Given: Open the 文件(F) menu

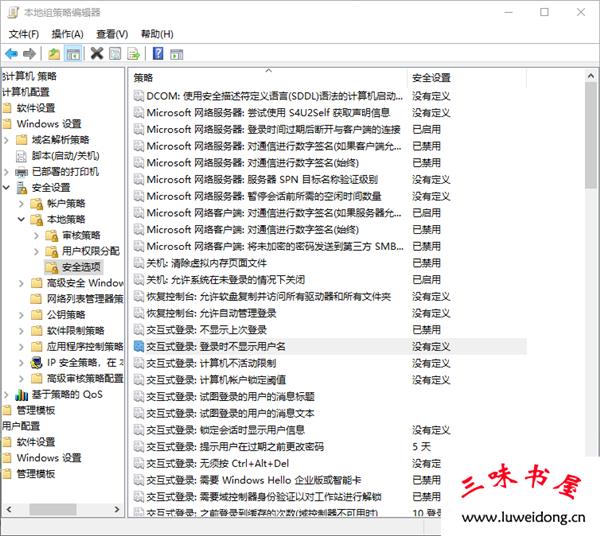Looking at the screenshot, I should [x=24, y=34].
